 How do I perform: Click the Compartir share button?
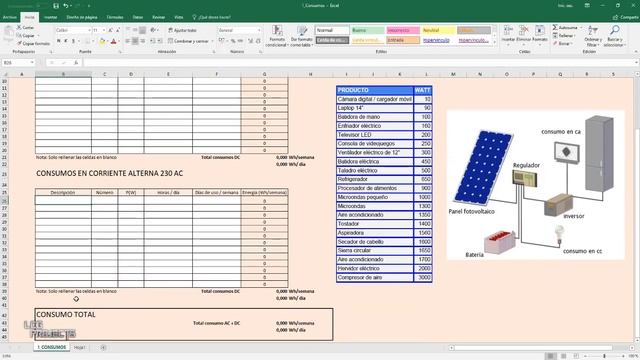625,17
